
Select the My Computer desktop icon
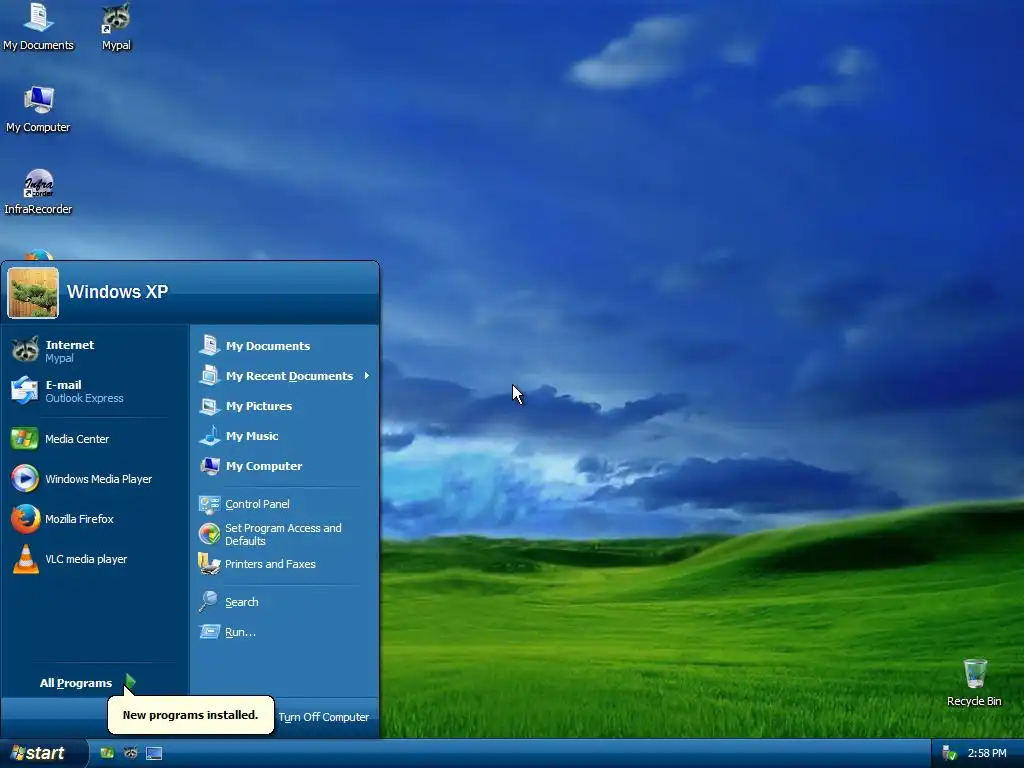coord(38,109)
